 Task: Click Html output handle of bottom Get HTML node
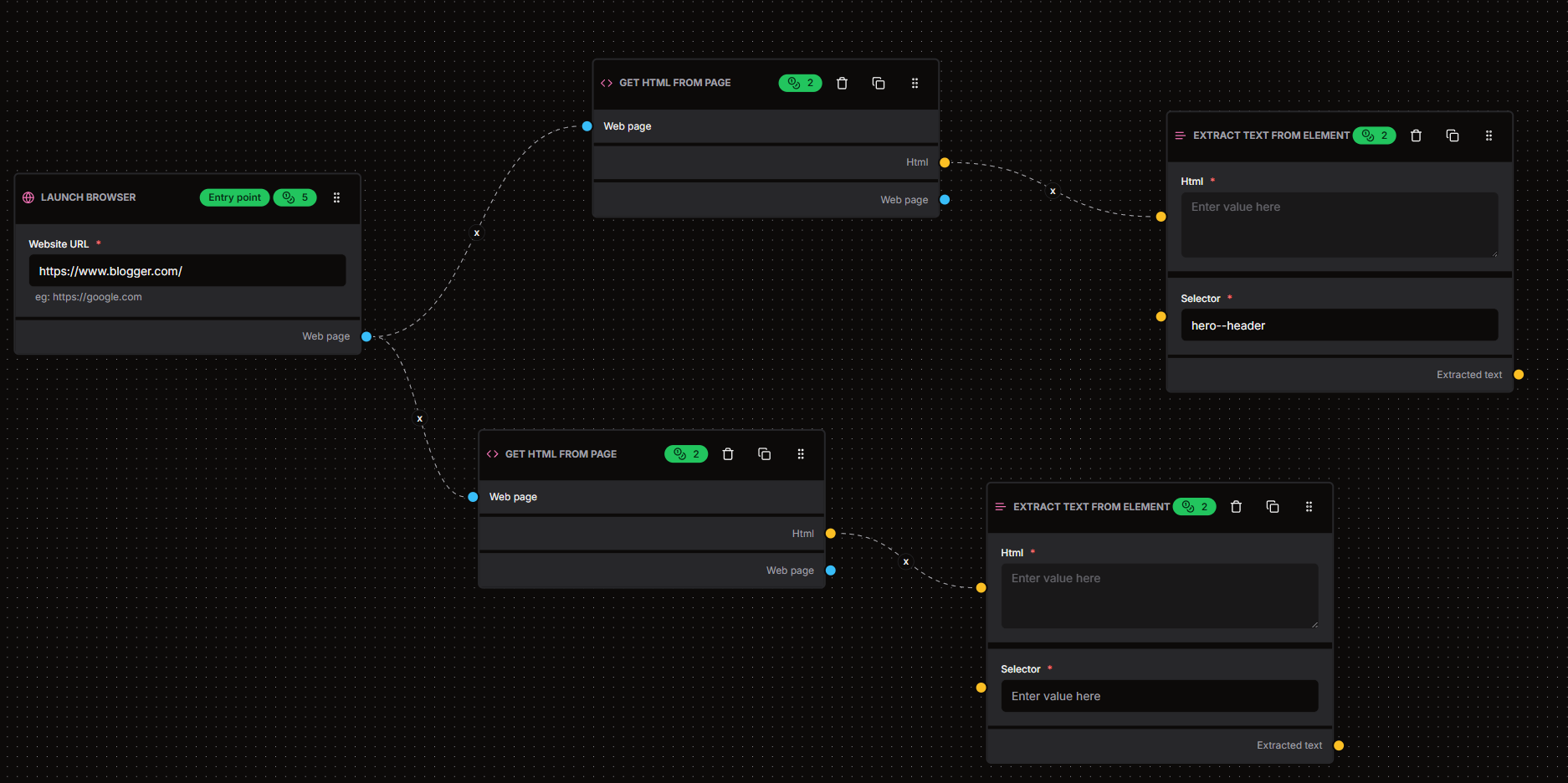[x=831, y=534]
